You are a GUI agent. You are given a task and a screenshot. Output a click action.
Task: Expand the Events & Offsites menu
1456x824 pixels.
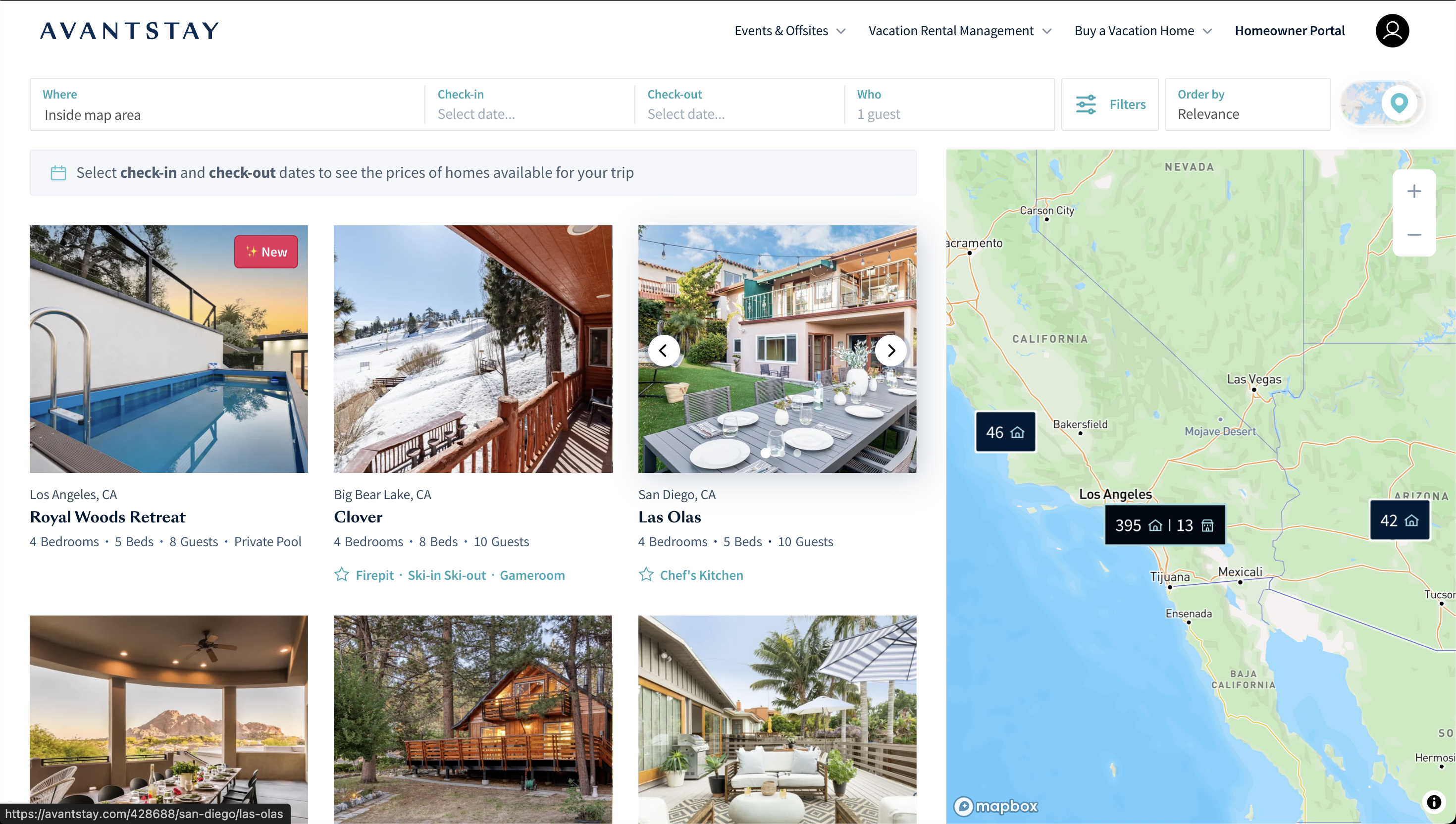[x=790, y=31]
